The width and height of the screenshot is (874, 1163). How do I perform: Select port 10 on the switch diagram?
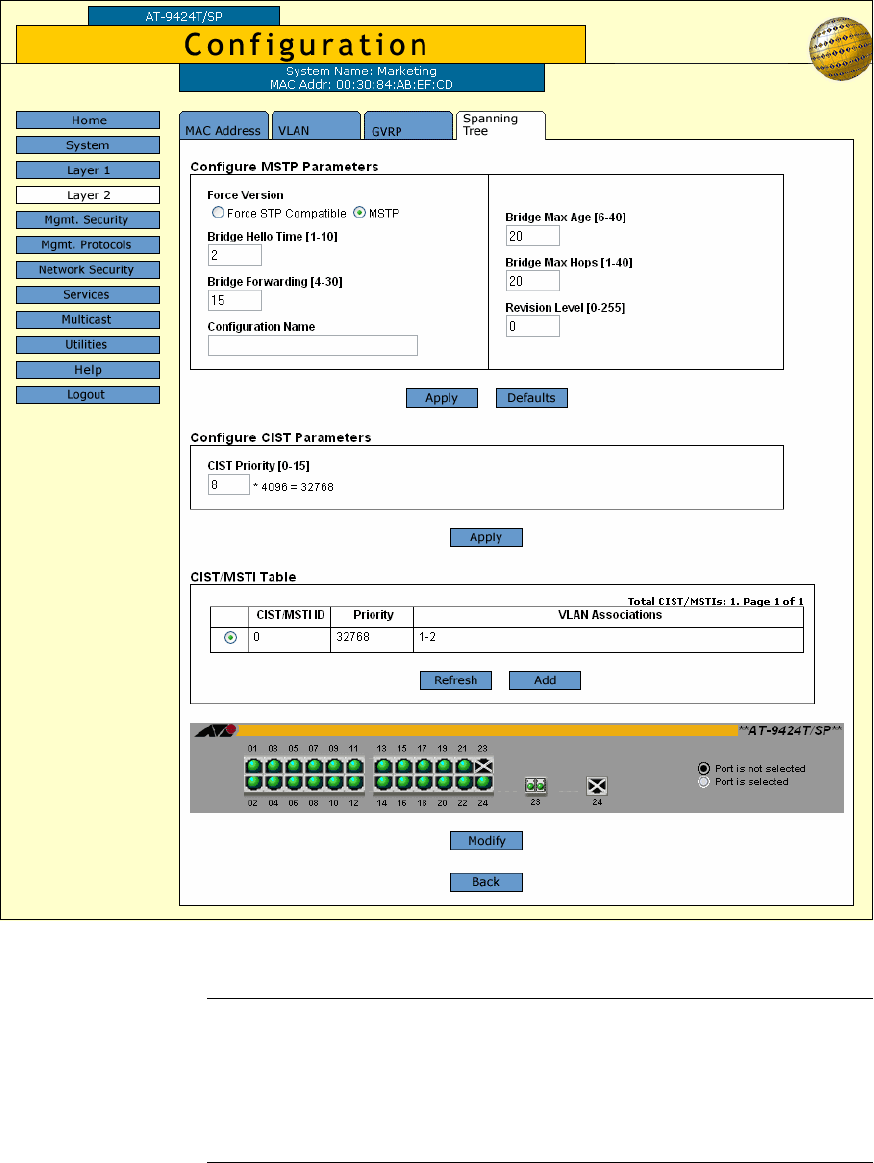pyautogui.click(x=334, y=783)
